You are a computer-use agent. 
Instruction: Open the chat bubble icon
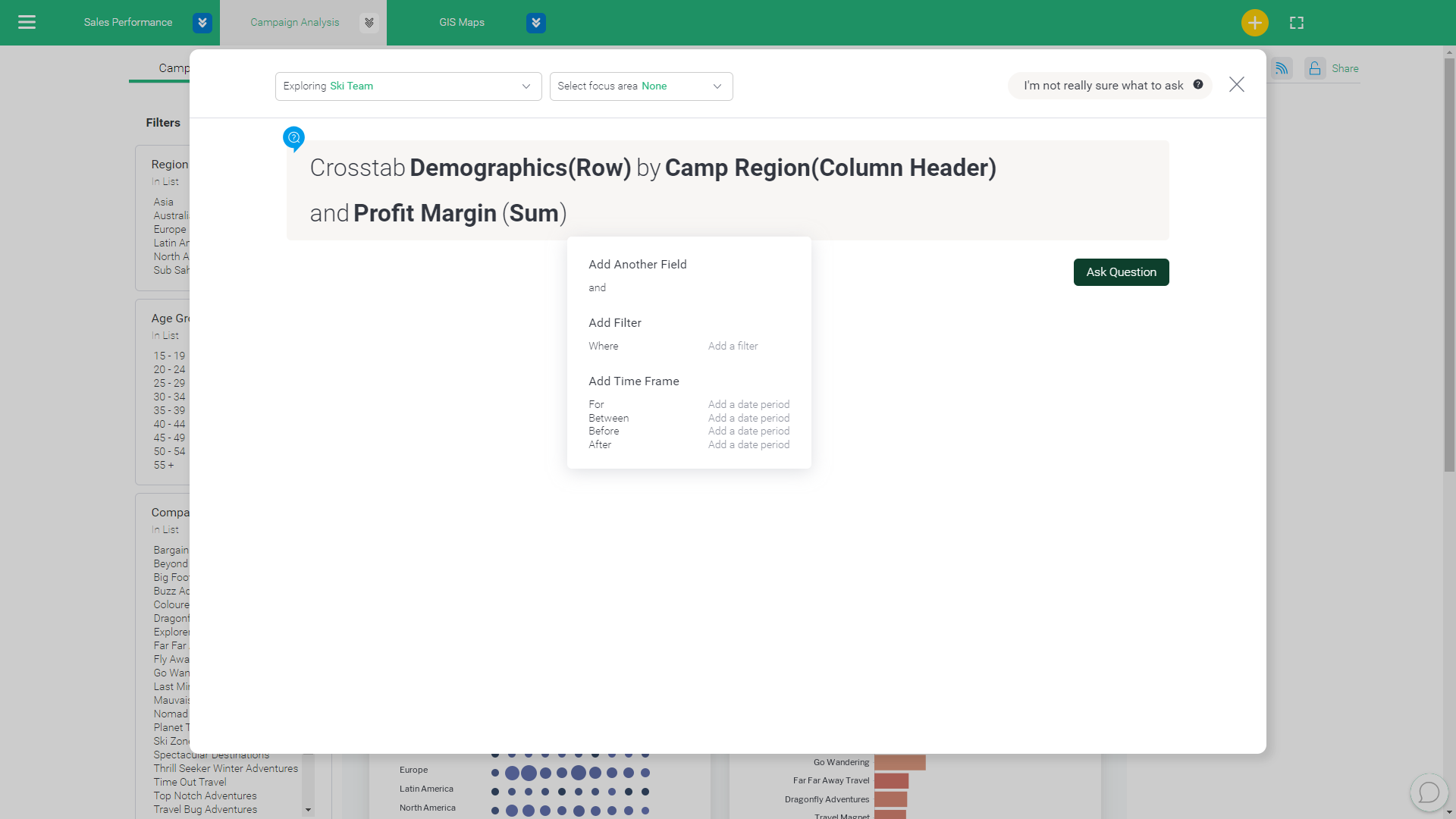click(1429, 792)
